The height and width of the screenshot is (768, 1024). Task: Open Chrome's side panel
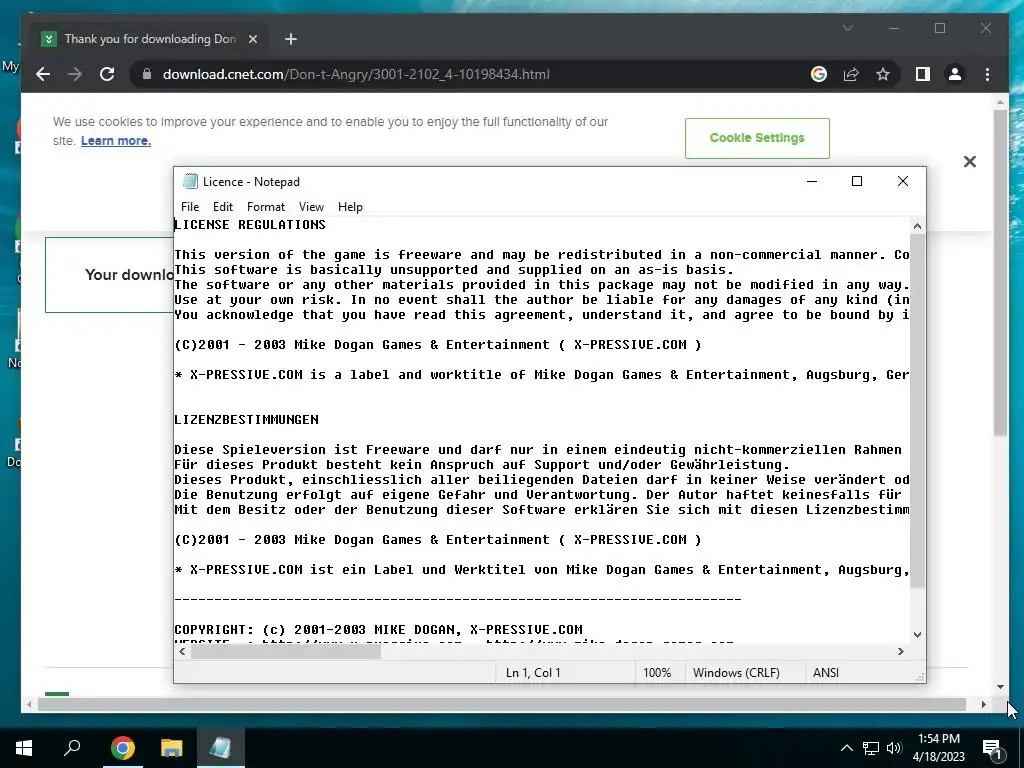(x=923, y=74)
